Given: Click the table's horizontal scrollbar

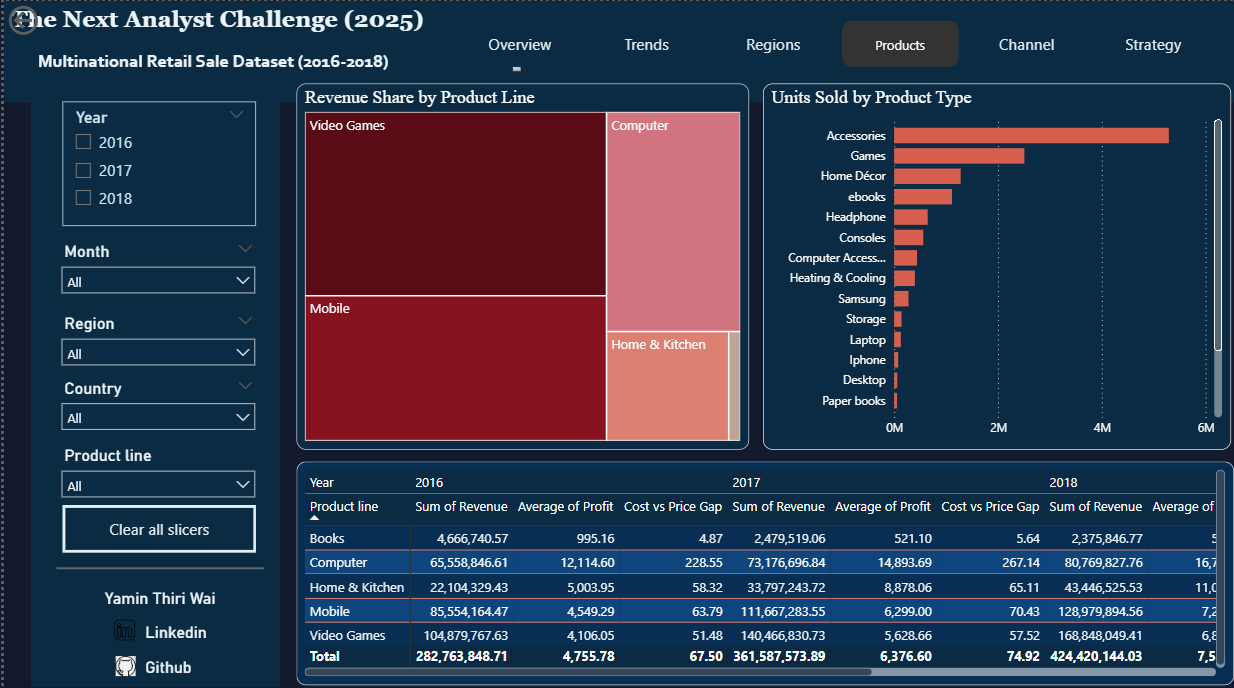Looking at the screenshot, I should (588, 672).
